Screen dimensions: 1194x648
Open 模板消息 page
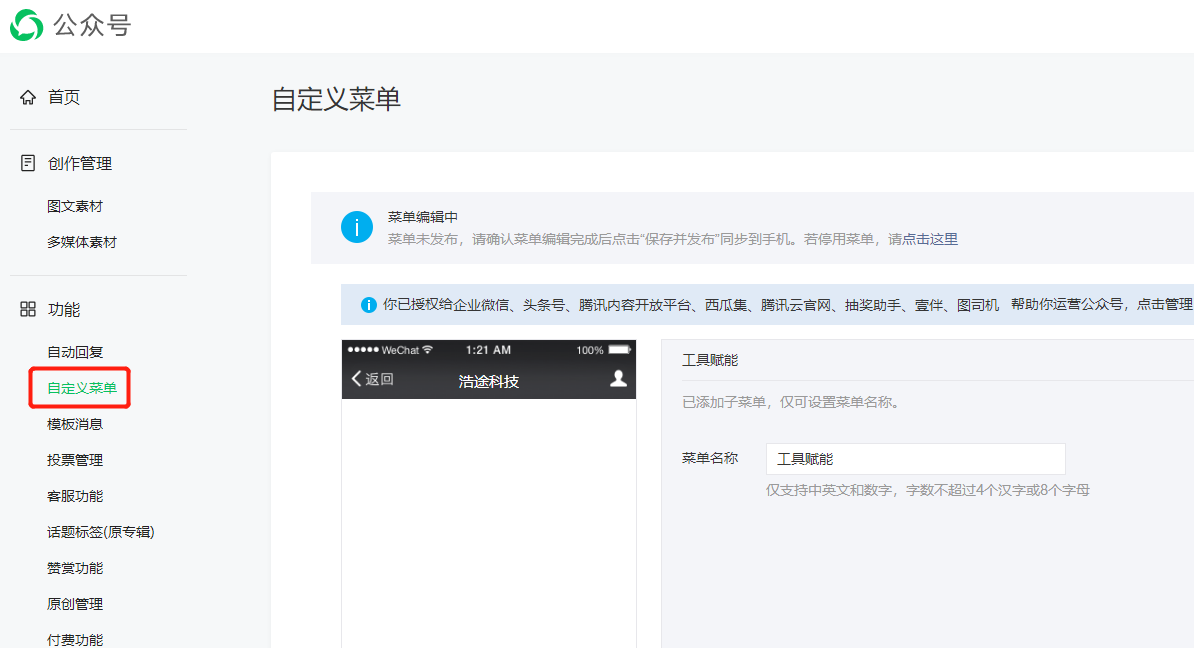click(75, 424)
